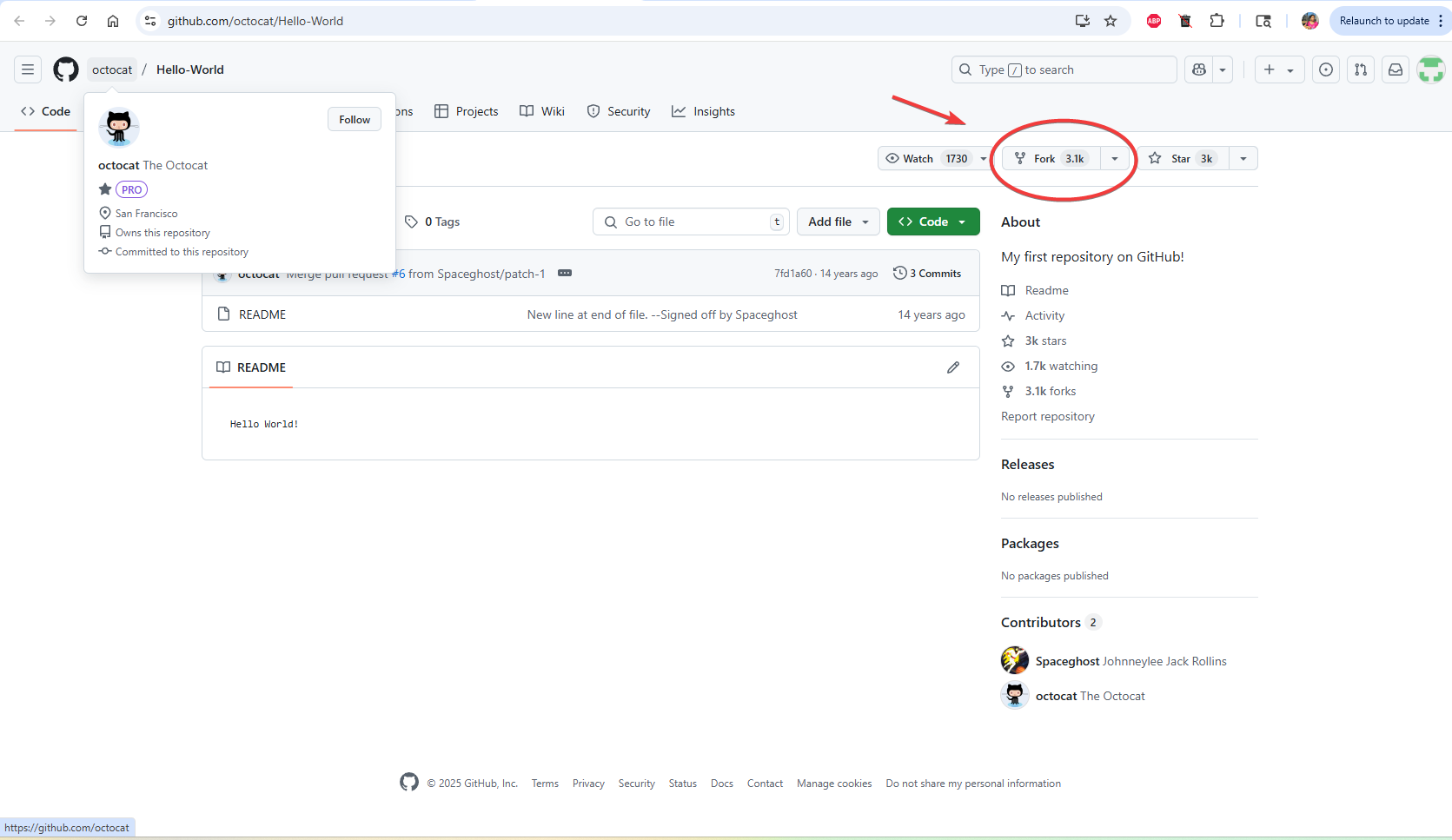Click the octocat breadcrumb owner link

112,69
